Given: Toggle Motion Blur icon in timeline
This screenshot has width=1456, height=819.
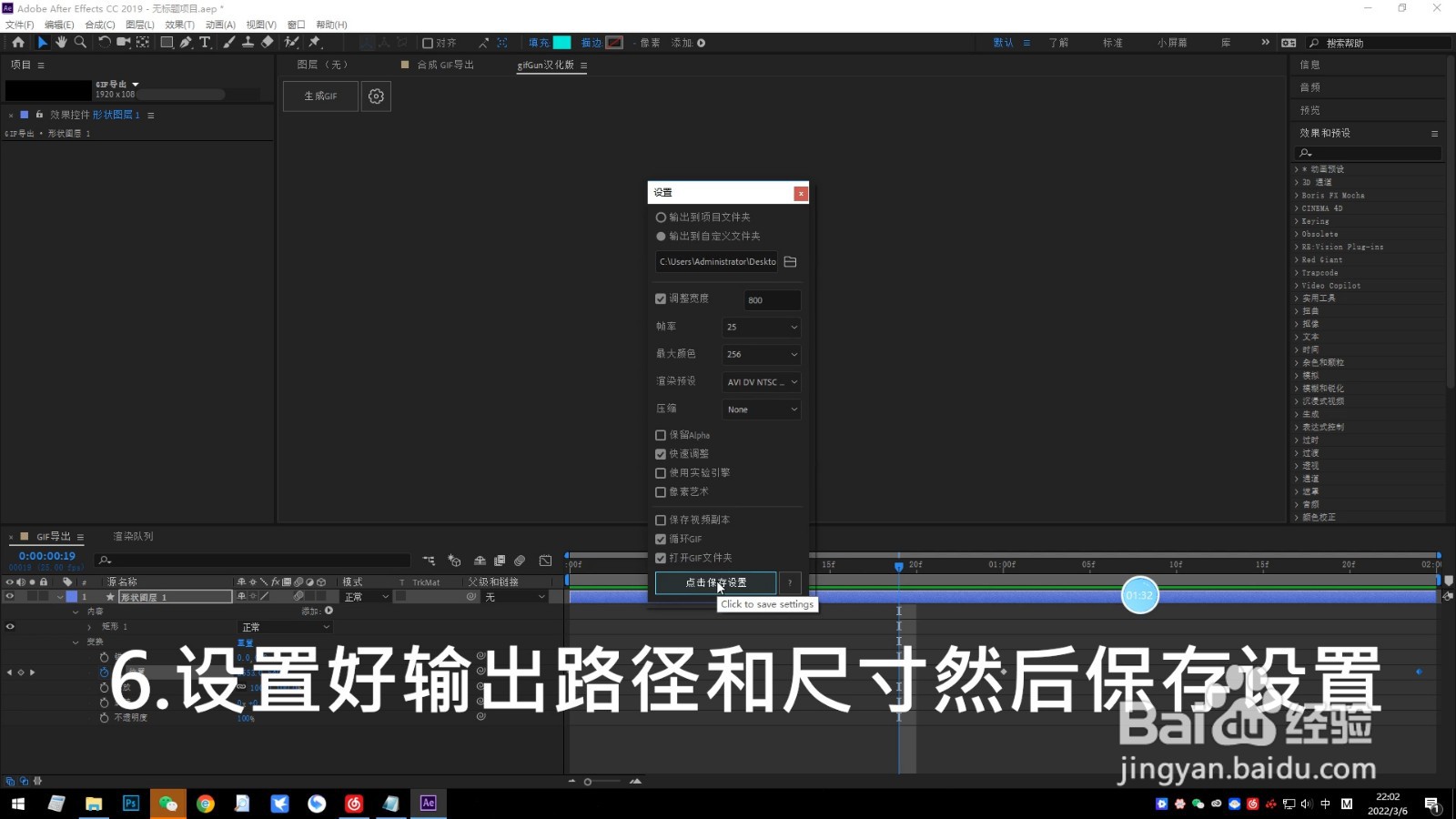Looking at the screenshot, I should [x=520, y=561].
